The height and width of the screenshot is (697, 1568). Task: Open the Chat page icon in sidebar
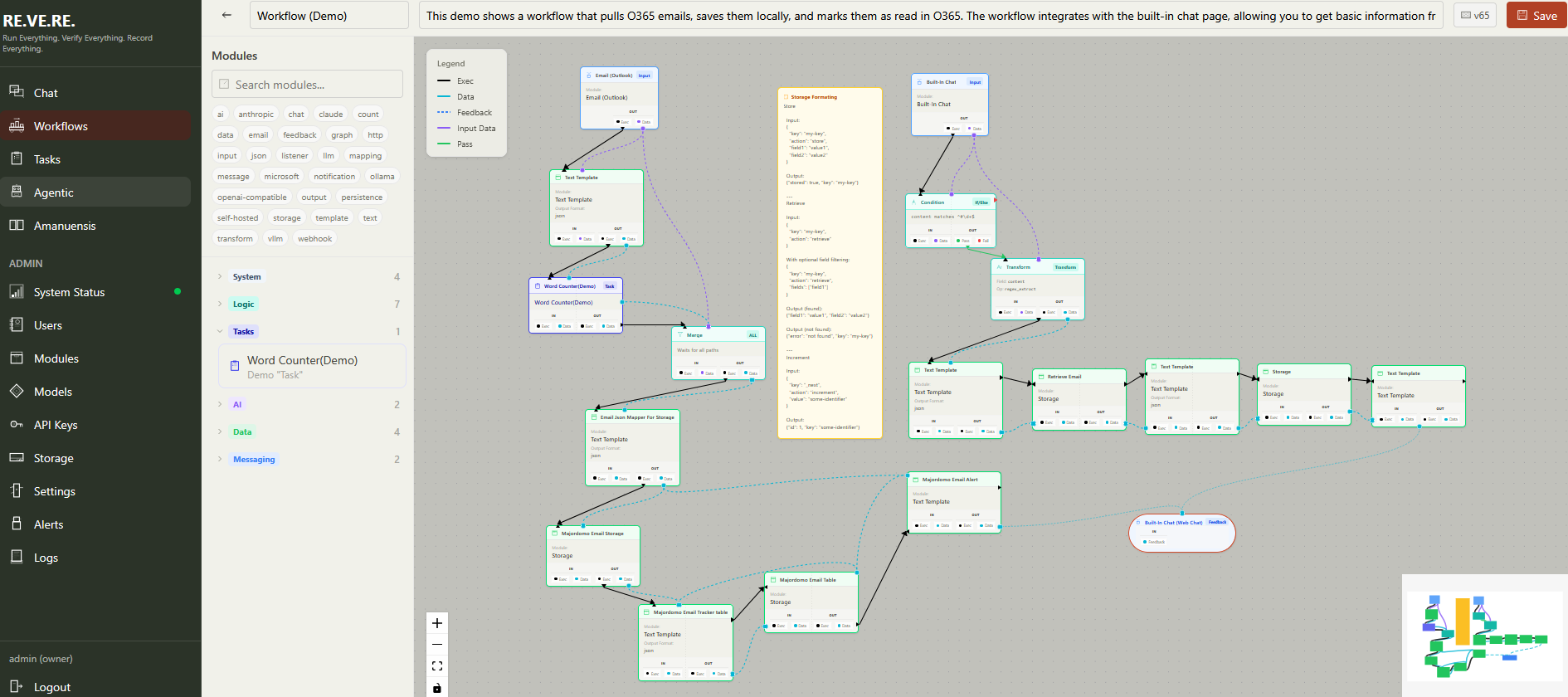17,92
